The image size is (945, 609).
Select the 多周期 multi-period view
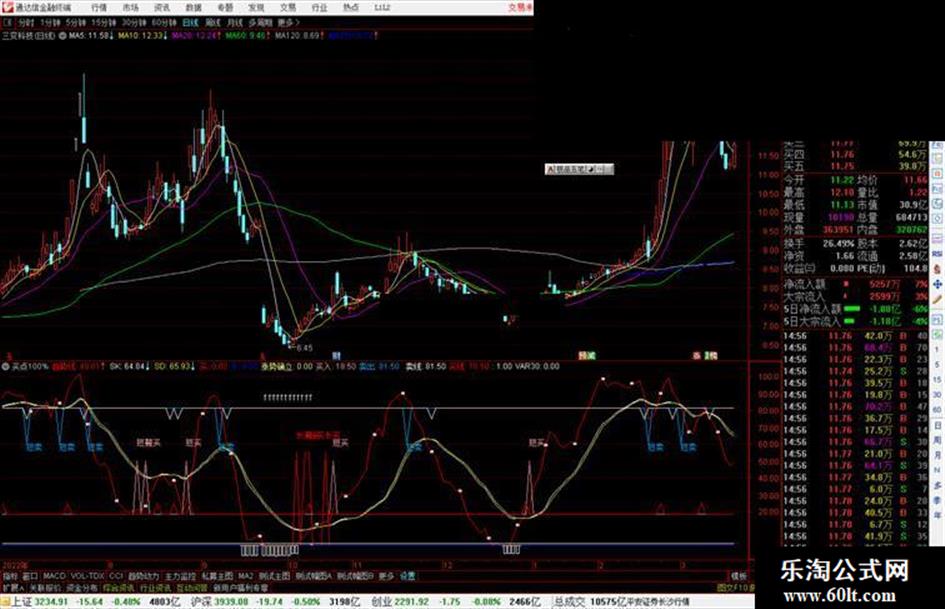coord(260,23)
